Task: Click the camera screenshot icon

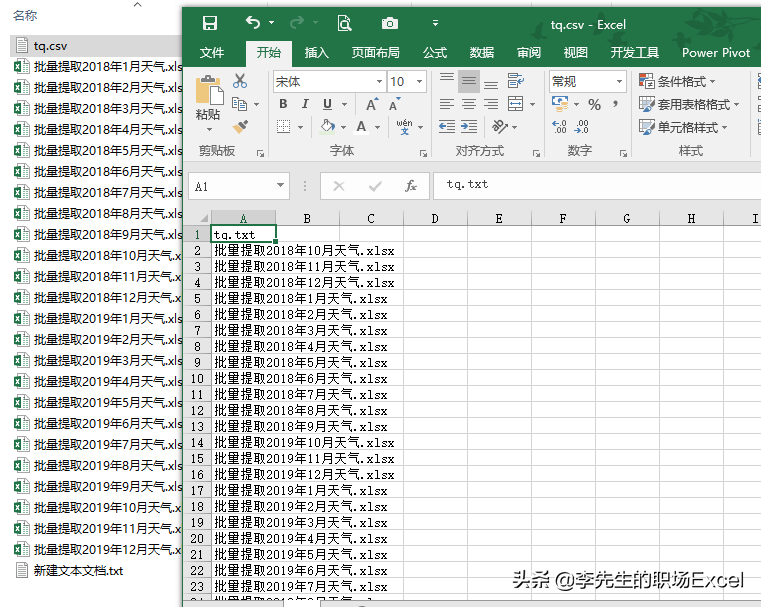Action: 390,23
